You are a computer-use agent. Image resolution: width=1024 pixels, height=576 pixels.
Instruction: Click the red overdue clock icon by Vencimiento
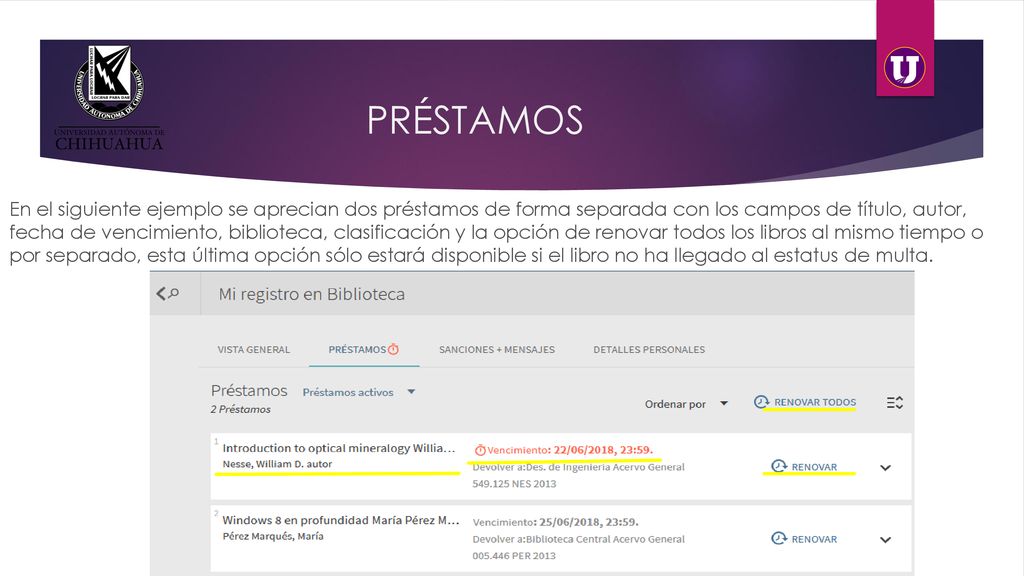coord(480,450)
